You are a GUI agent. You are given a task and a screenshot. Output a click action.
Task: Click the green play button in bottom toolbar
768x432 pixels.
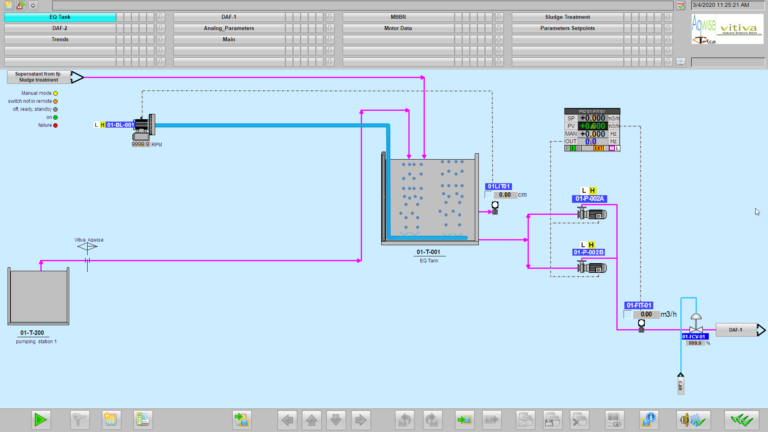coord(41,419)
